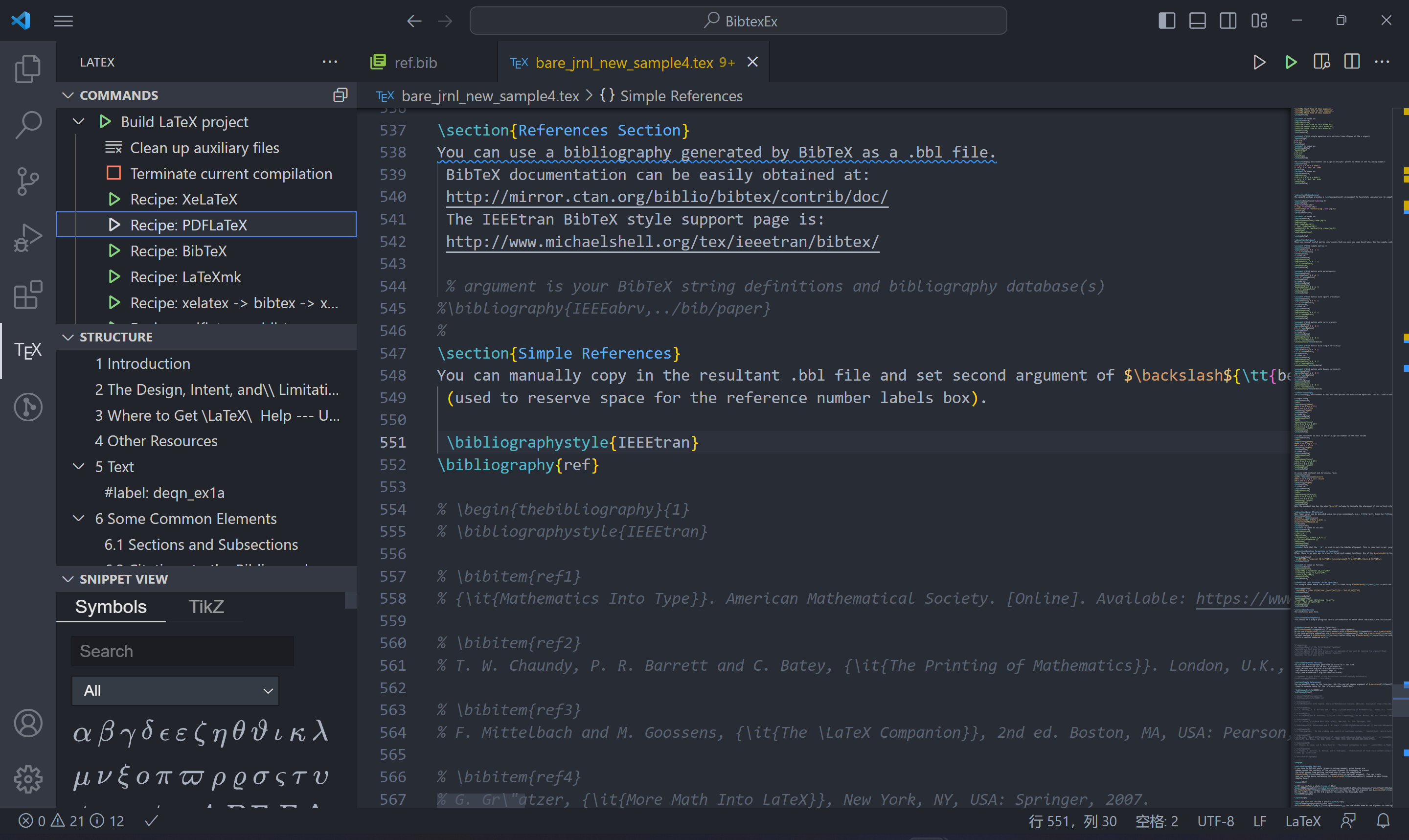This screenshot has height=840, width=1409.
Task: Toggle primary side bar layout icon
Action: tap(1167, 21)
